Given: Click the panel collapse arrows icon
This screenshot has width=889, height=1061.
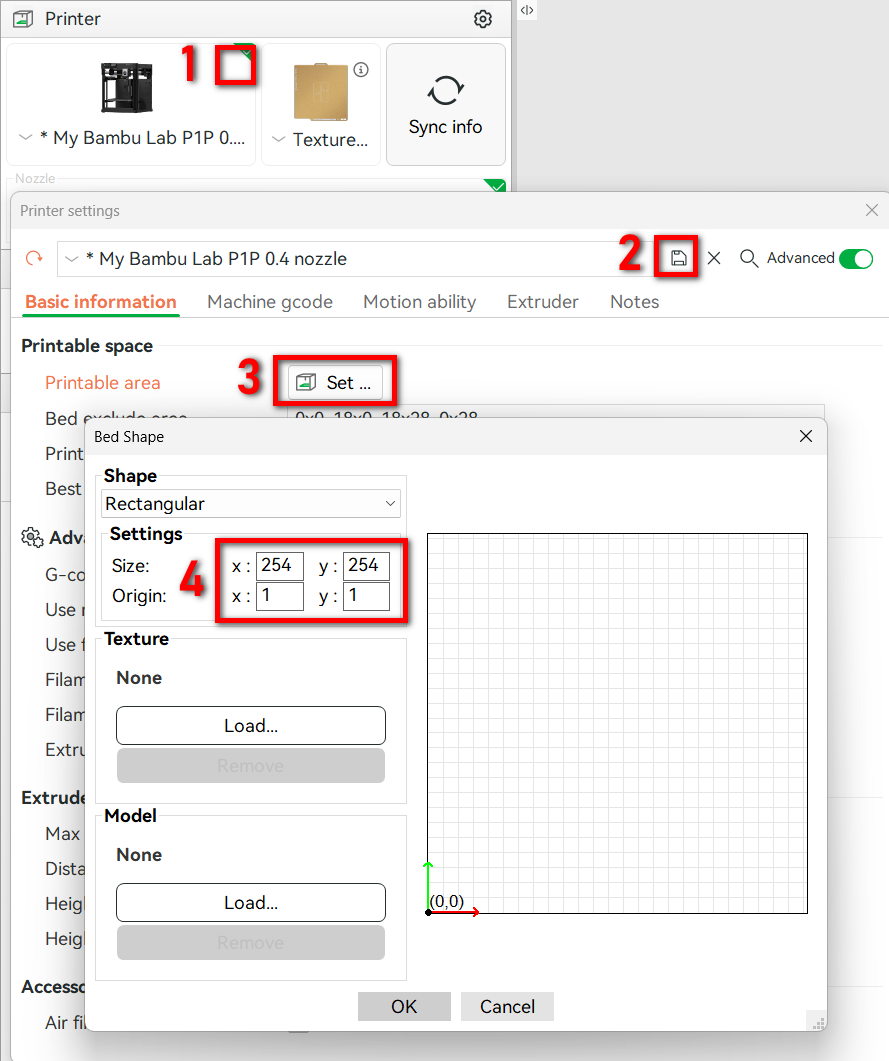Looking at the screenshot, I should [527, 10].
